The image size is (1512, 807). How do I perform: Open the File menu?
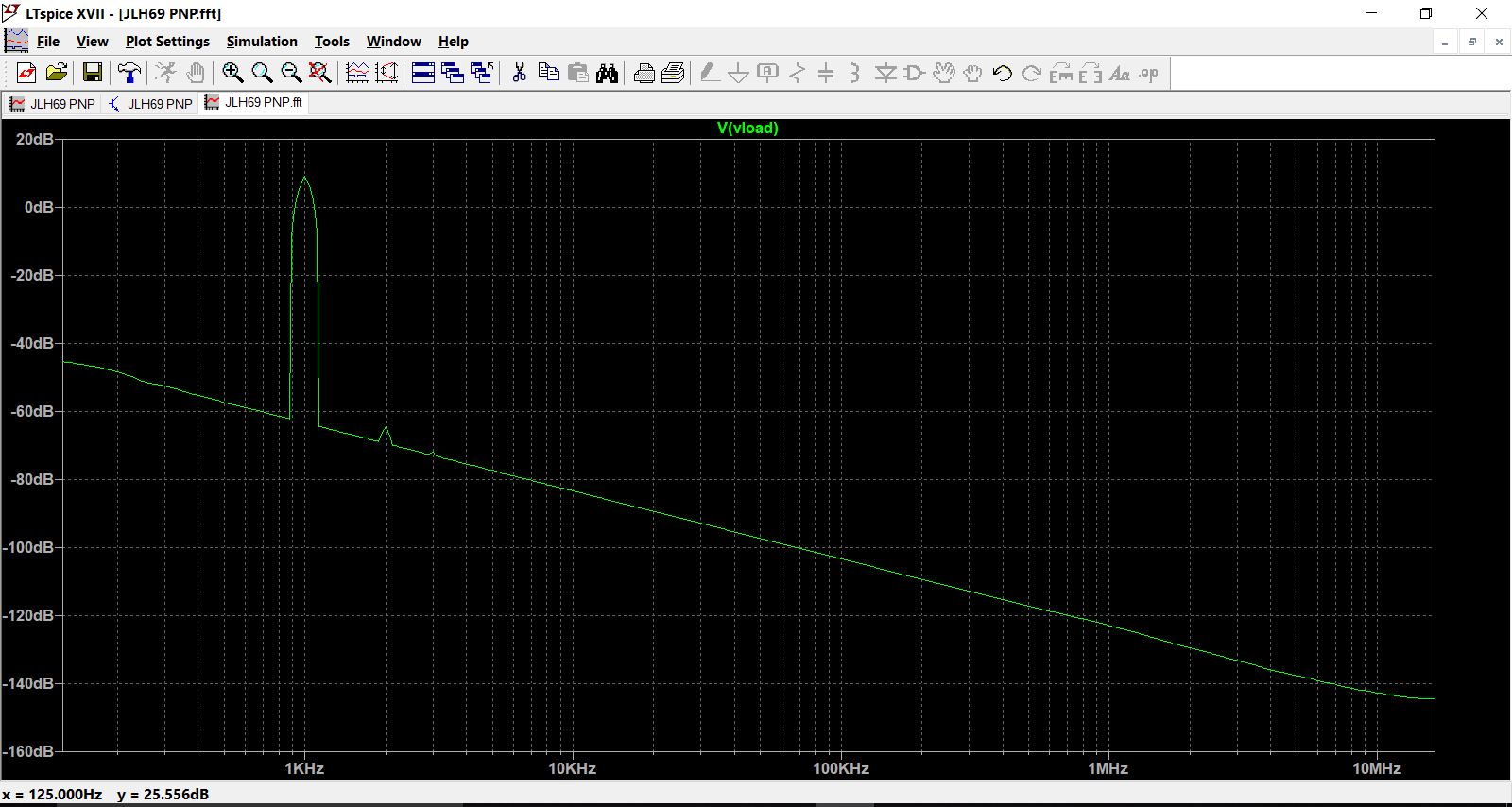pos(48,42)
